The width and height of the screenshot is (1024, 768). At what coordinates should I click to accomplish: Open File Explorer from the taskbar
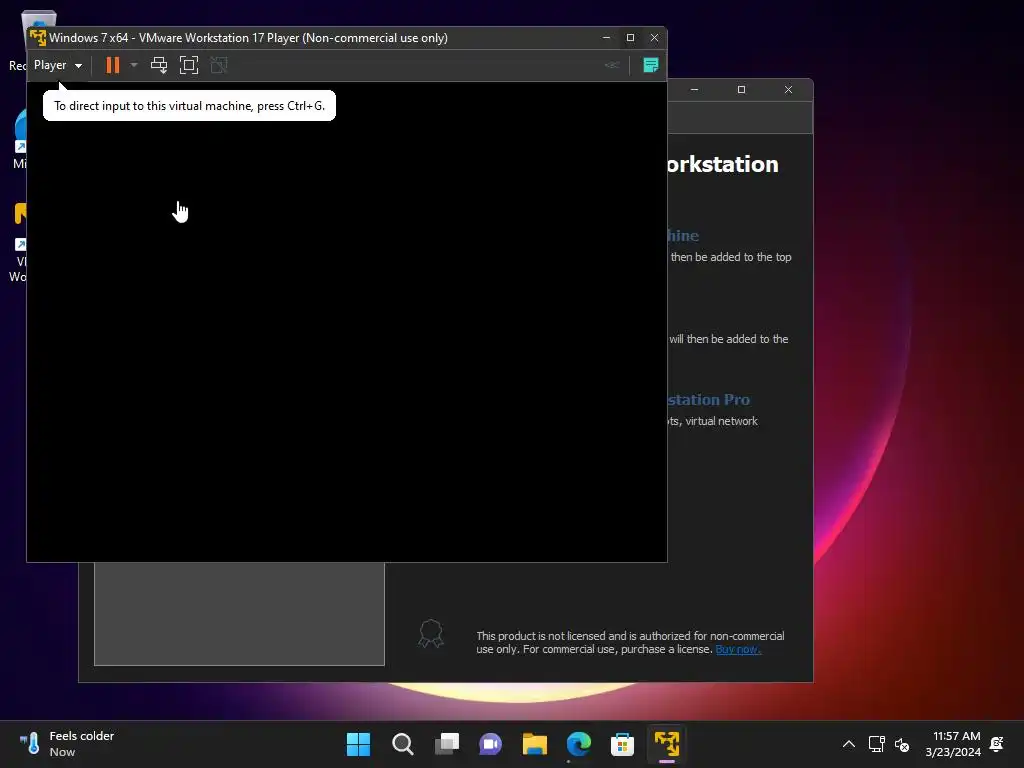tap(535, 744)
